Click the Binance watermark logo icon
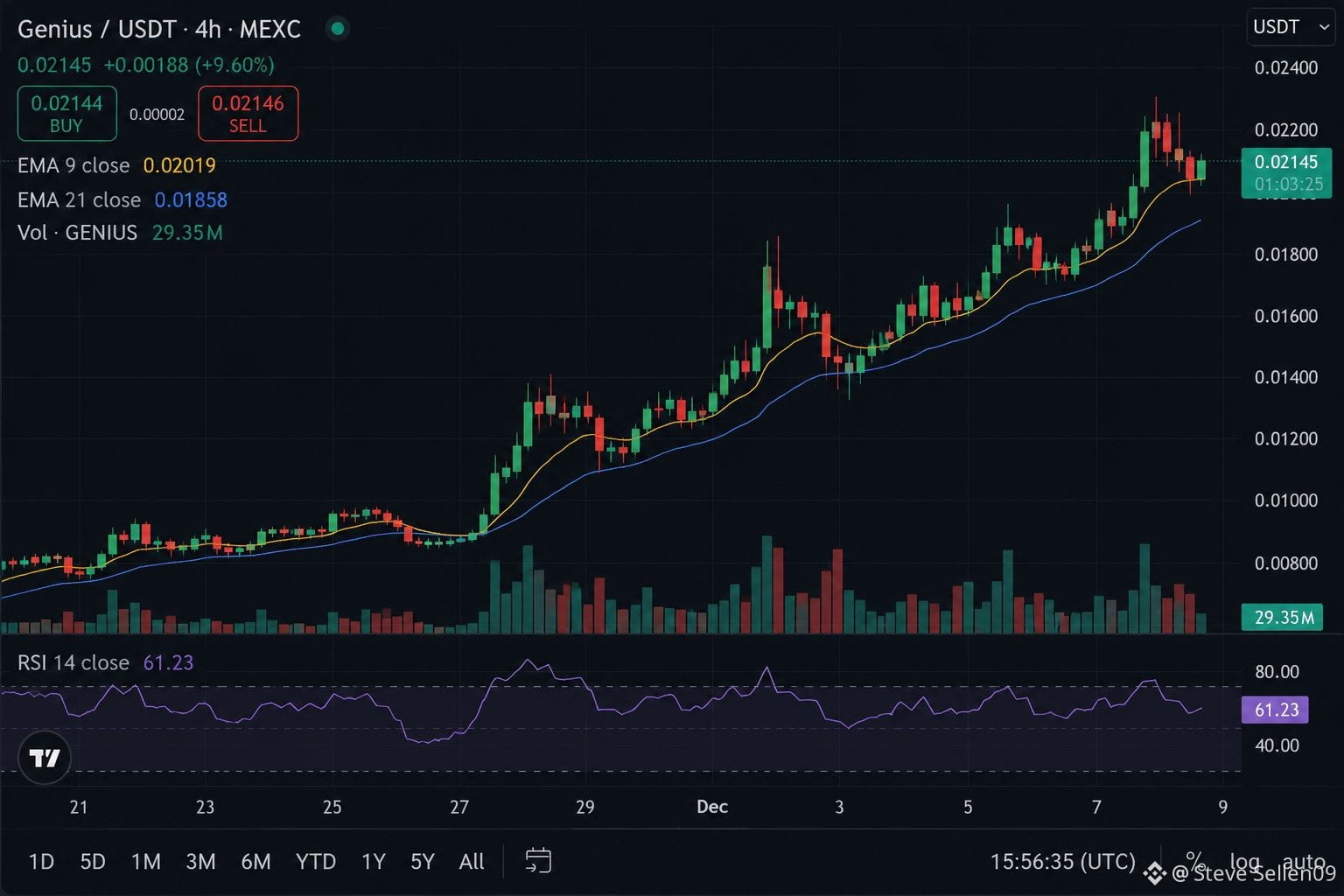This screenshot has width=1344, height=896. [1154, 872]
